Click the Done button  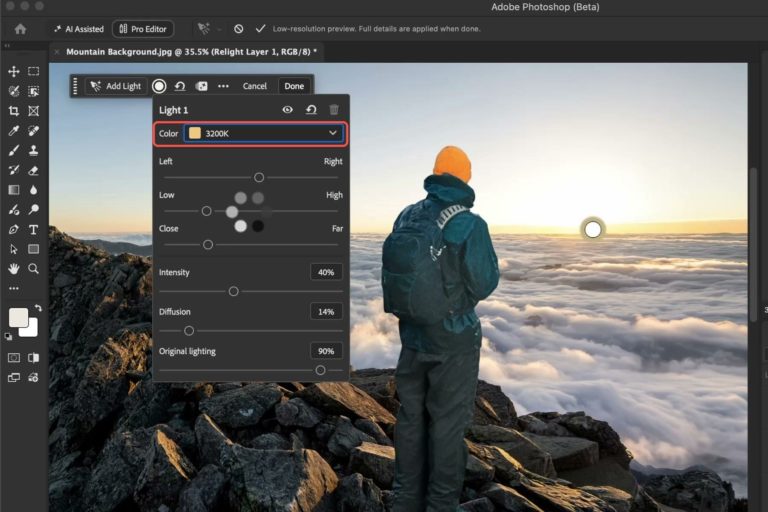(294, 86)
